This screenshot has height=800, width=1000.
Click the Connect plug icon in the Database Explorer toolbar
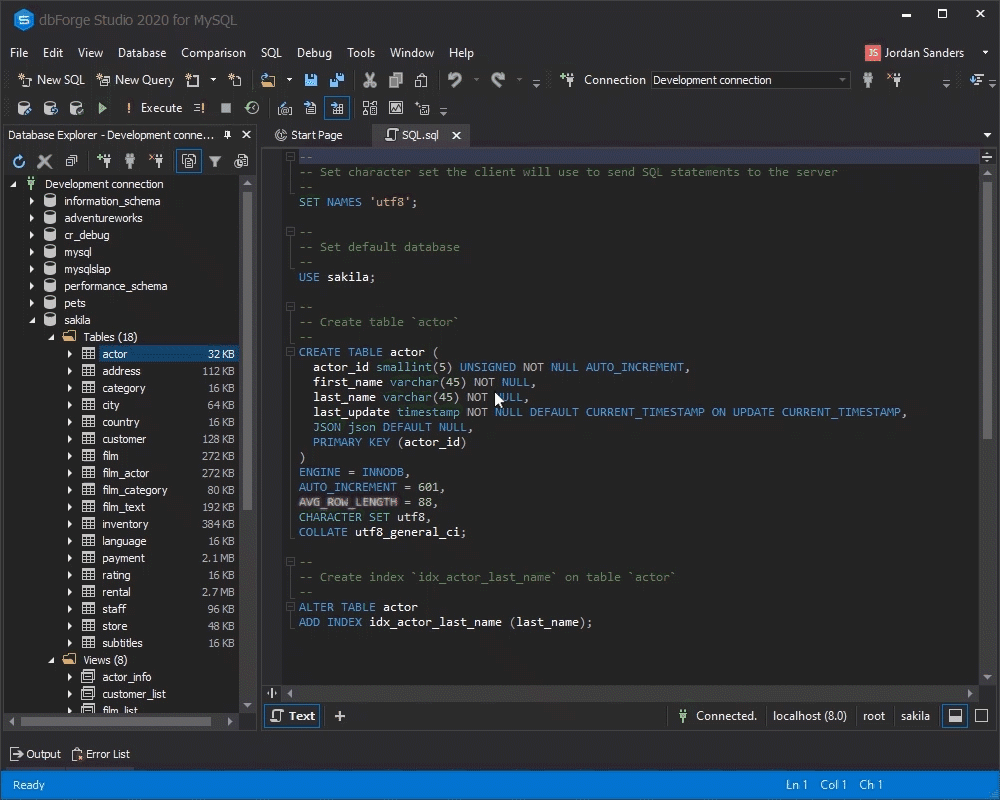click(129, 161)
